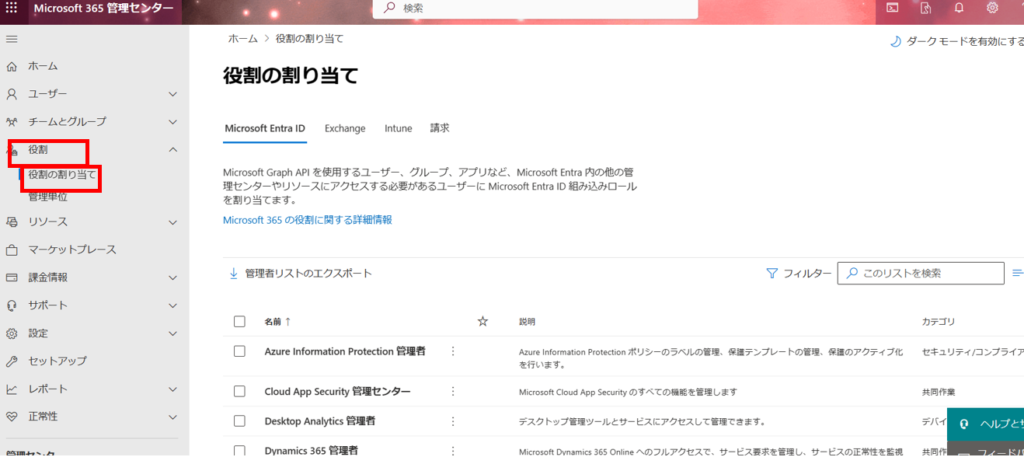The width and height of the screenshot is (1024, 464).
Task: Check the Dynamics 365 管理者 checkbox
Action: 240,451
